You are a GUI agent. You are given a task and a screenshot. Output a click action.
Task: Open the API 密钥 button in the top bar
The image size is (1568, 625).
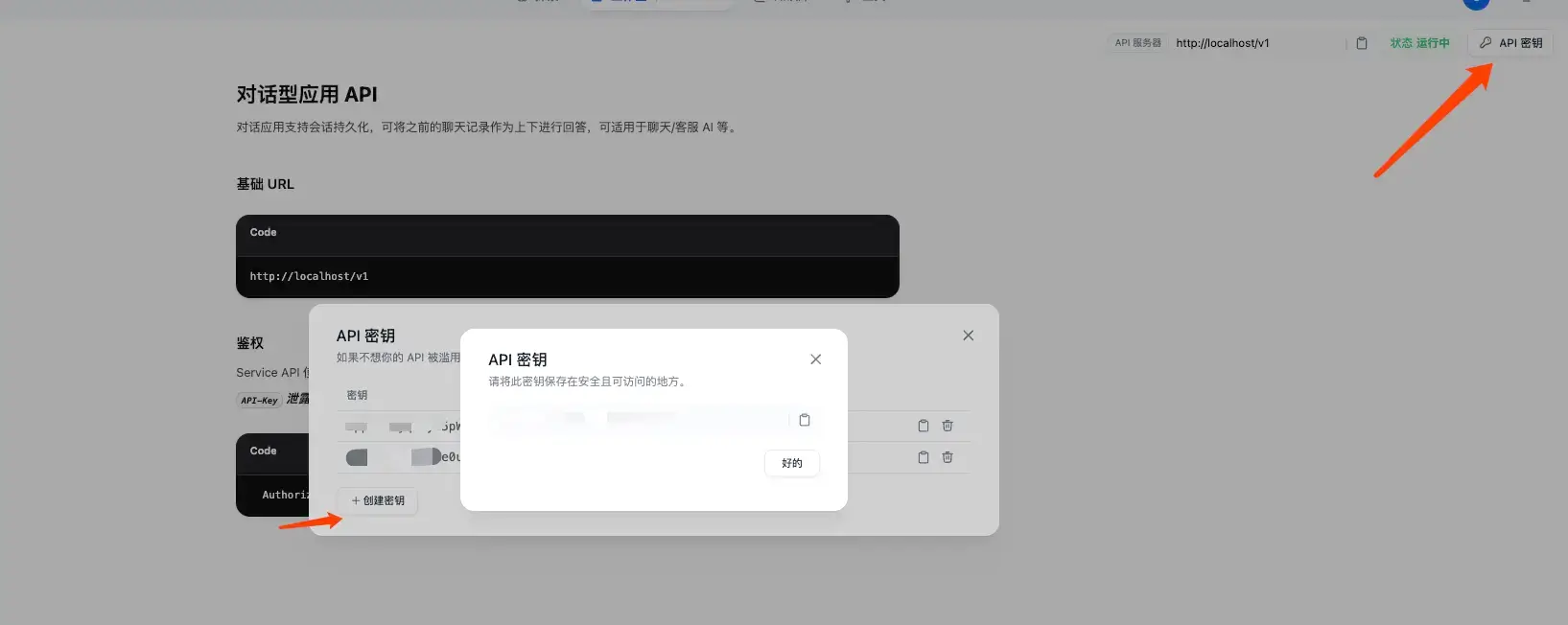[1510, 43]
